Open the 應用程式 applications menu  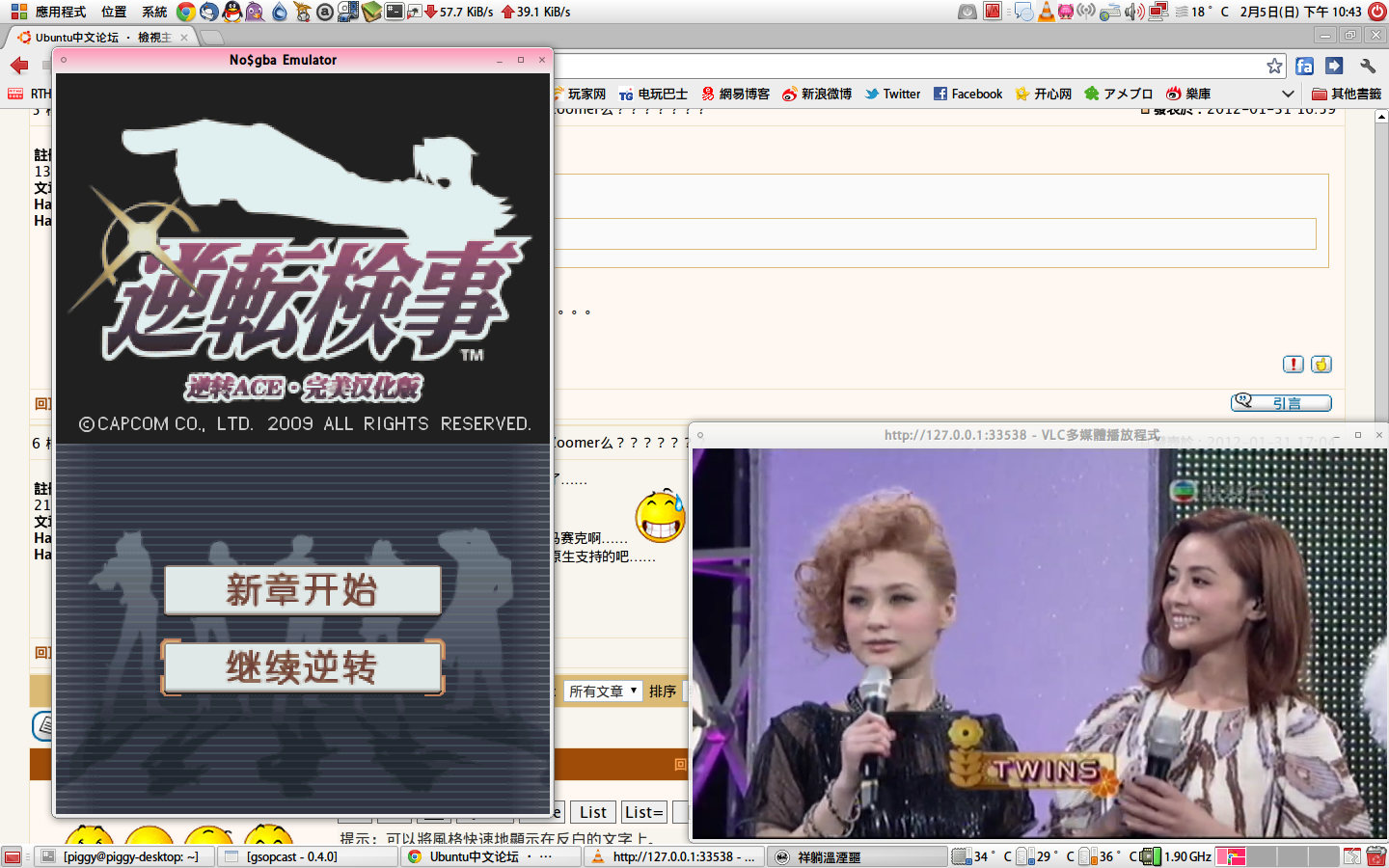click(50, 12)
